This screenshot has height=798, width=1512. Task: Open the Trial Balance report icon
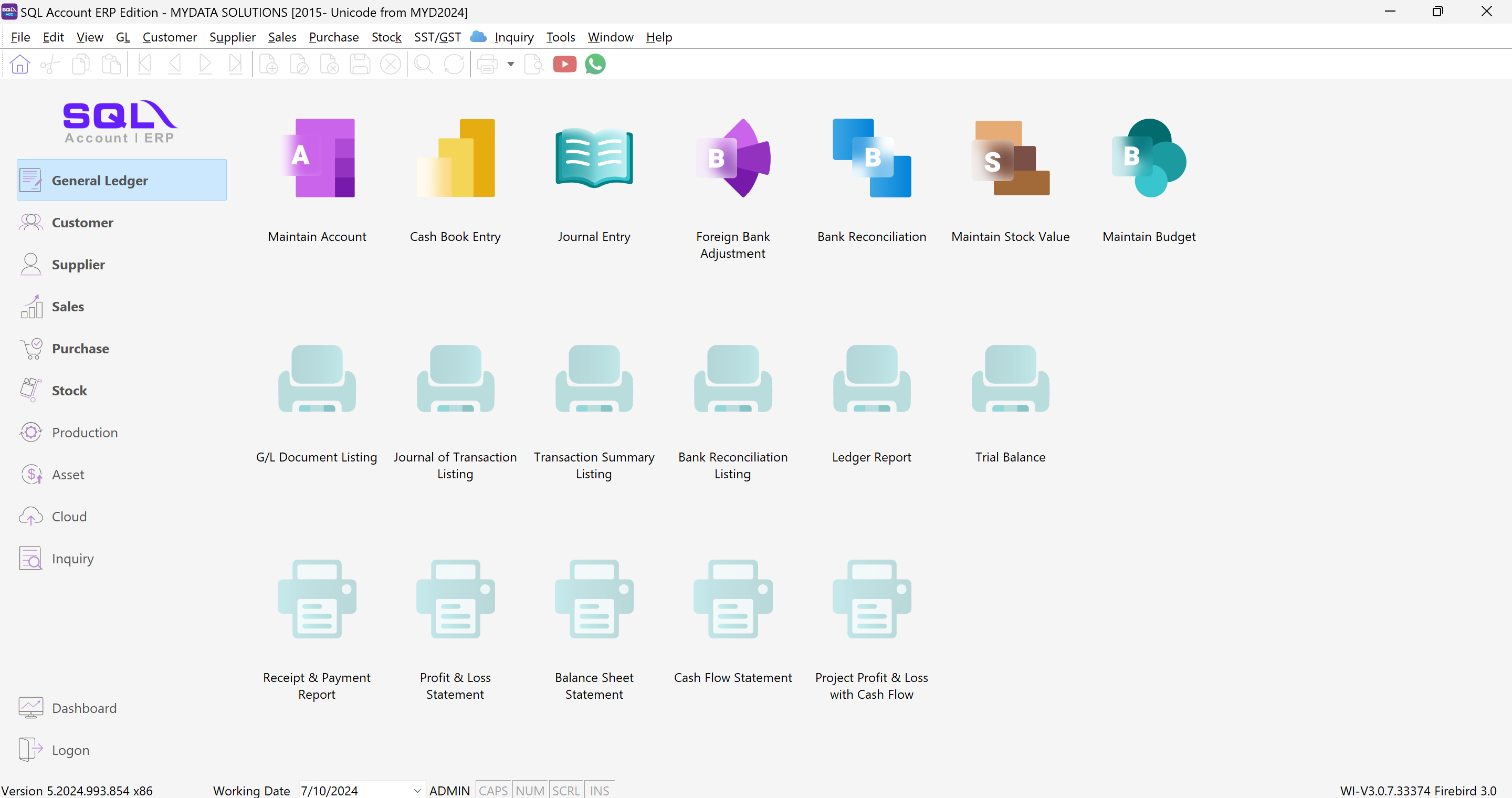pos(1010,379)
